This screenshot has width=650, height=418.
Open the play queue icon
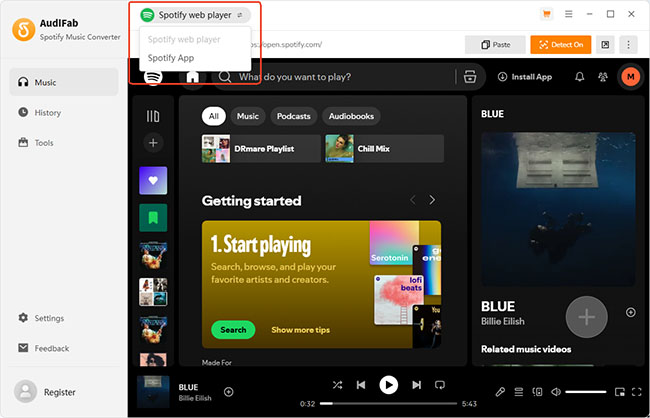click(519, 392)
